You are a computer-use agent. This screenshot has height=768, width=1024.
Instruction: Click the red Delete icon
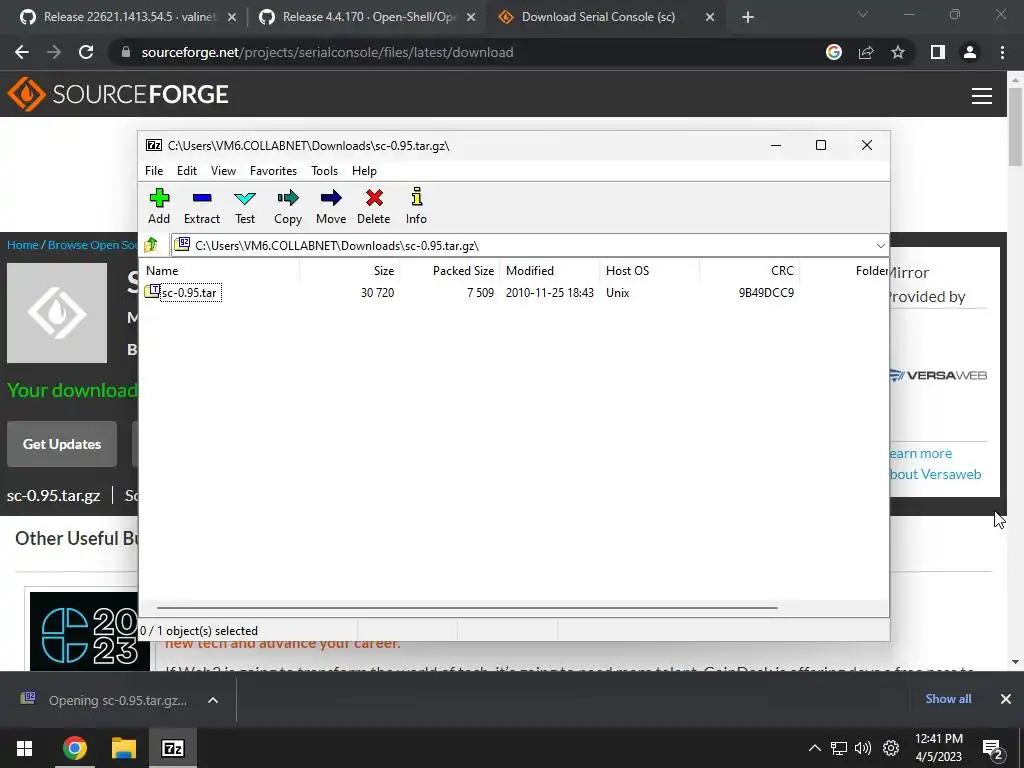click(x=374, y=206)
